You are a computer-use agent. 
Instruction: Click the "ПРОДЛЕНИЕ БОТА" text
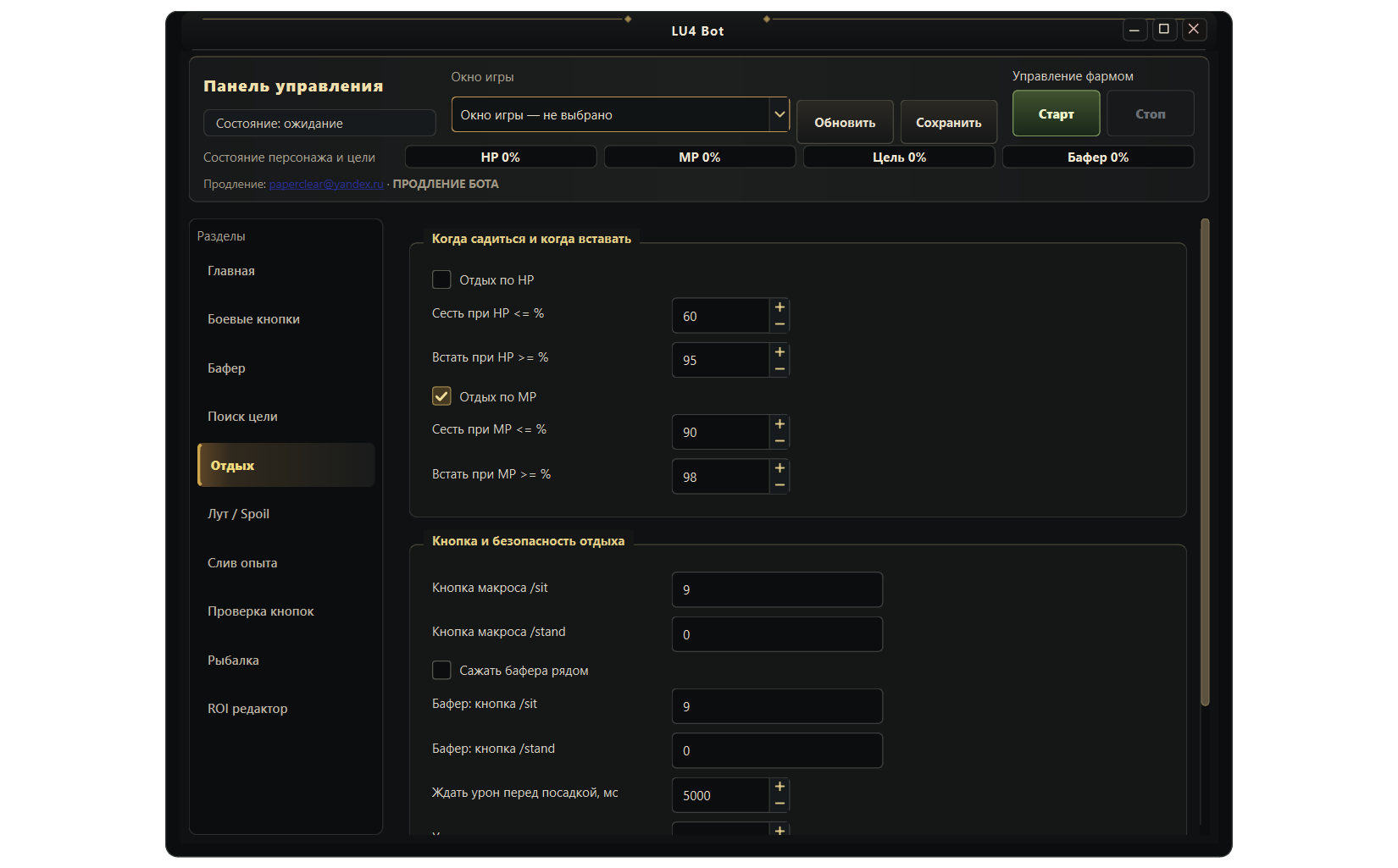point(446,184)
